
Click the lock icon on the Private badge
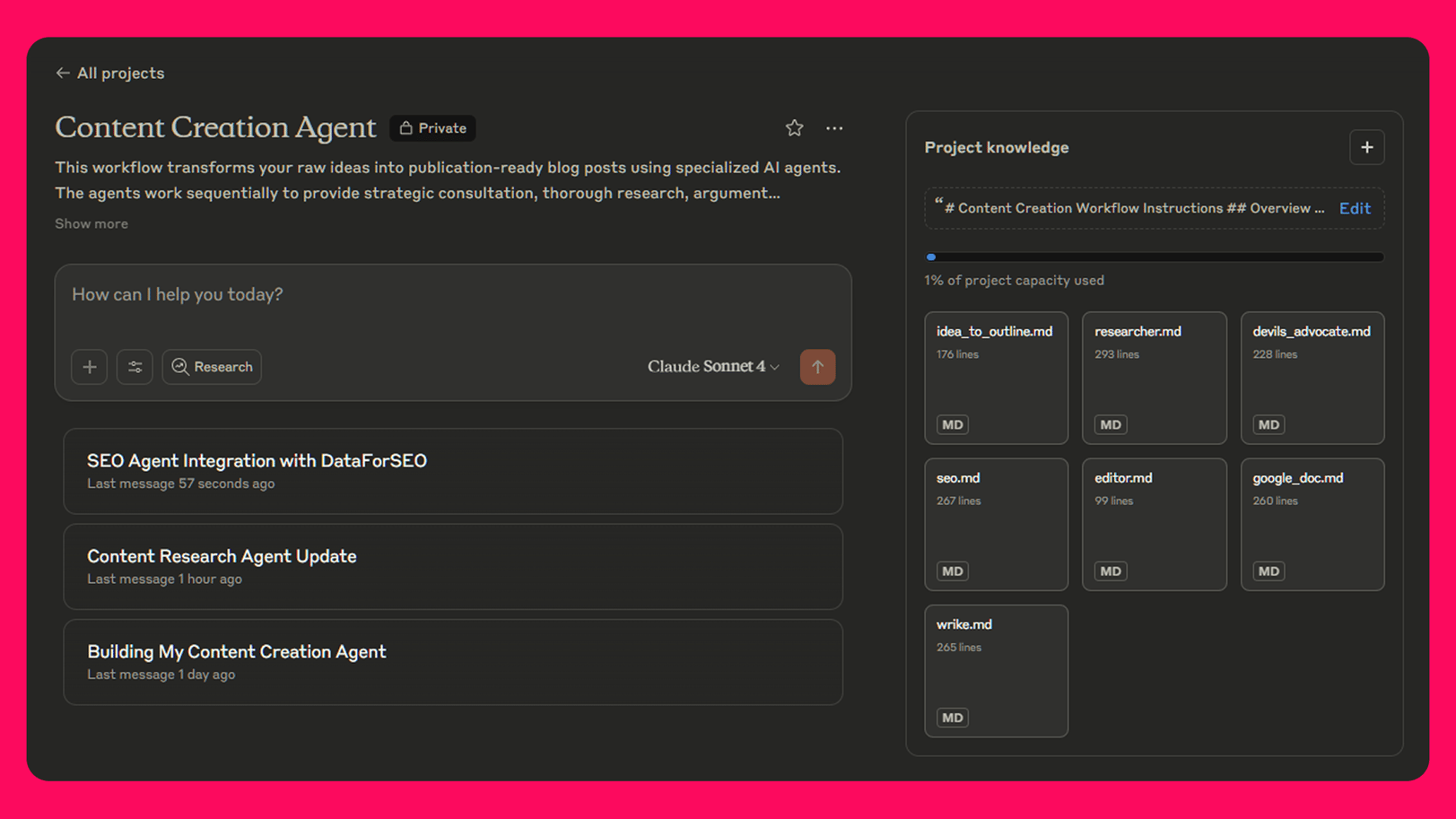tap(406, 127)
